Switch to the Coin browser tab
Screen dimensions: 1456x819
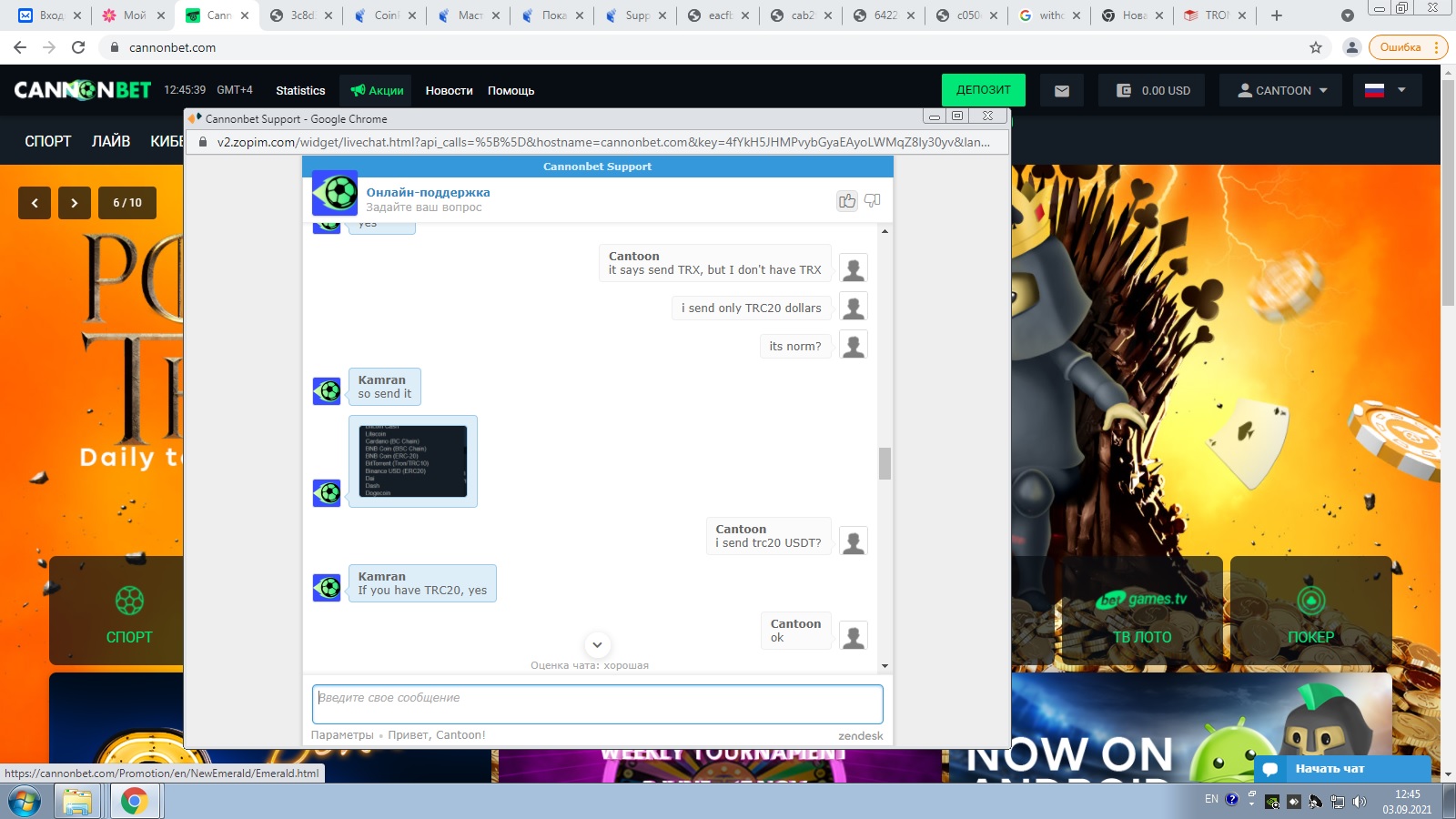pos(385,15)
